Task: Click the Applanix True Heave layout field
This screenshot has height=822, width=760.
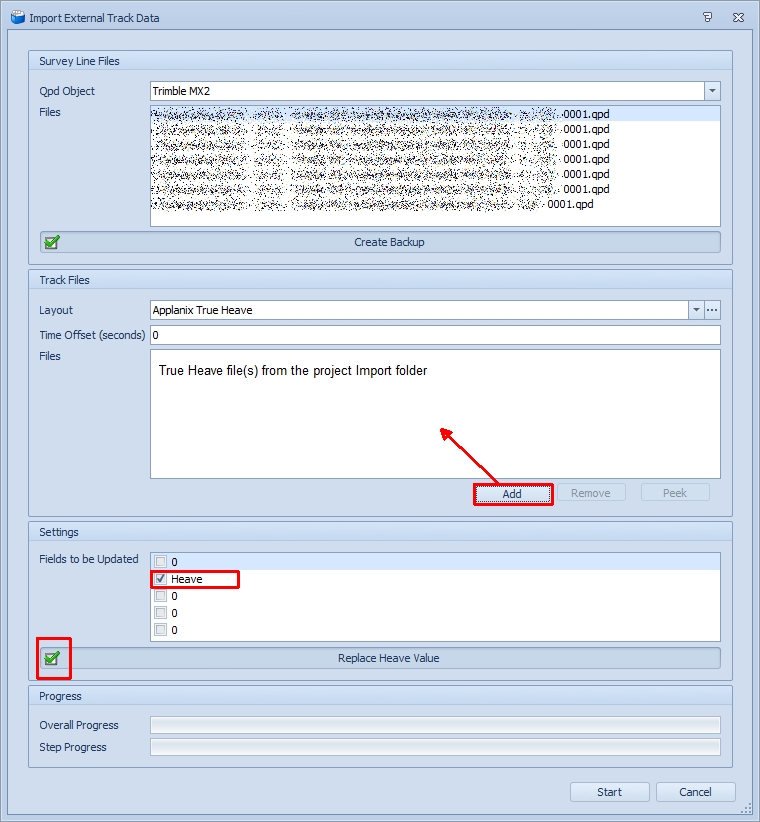Action: [419, 310]
